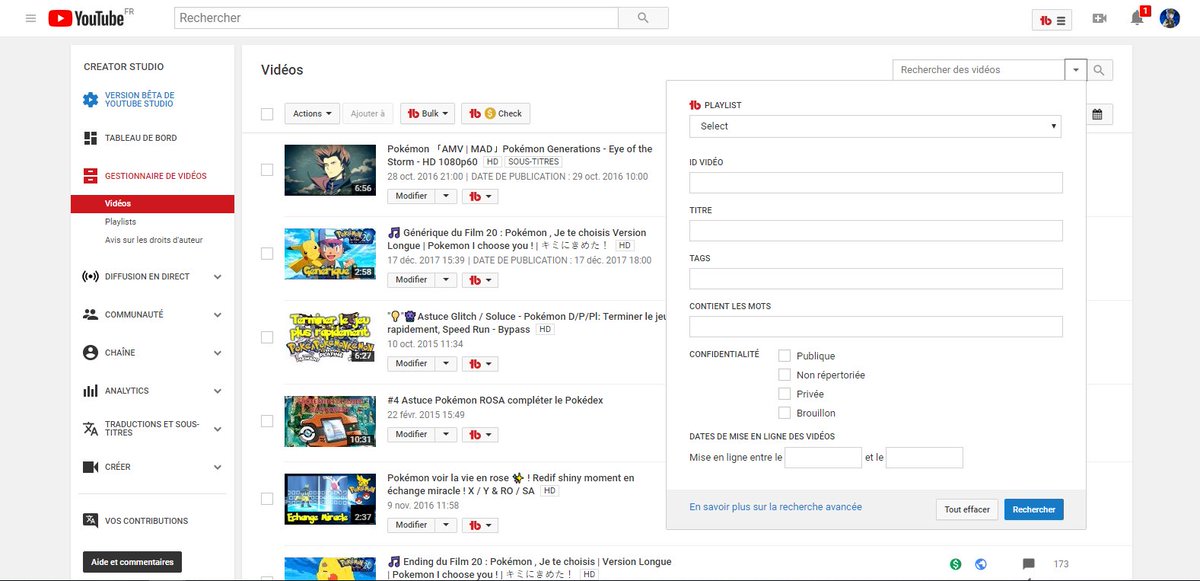This screenshot has width=1200, height=581.
Task: Open En savoir plus sur la recherche avancée
Action: pyautogui.click(x=775, y=507)
